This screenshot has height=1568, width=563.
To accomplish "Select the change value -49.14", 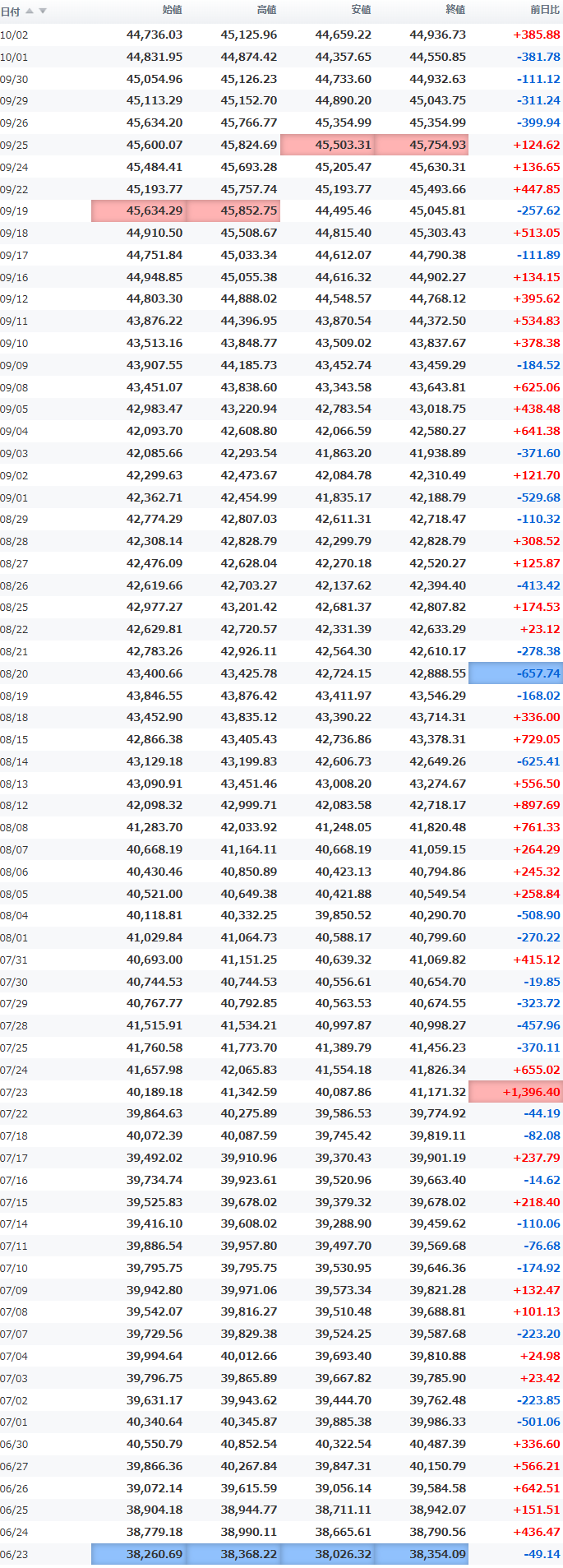I will [x=542, y=1554].
